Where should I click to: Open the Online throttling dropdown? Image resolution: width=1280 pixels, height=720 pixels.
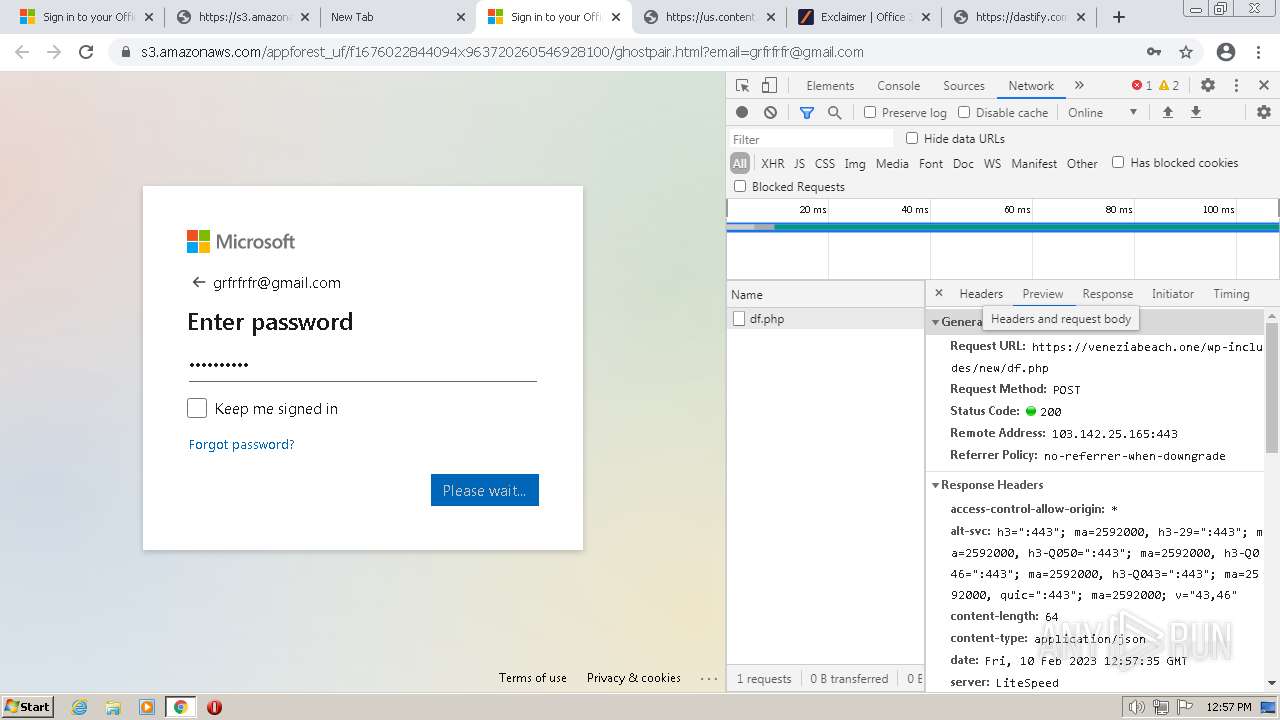pos(1102,113)
